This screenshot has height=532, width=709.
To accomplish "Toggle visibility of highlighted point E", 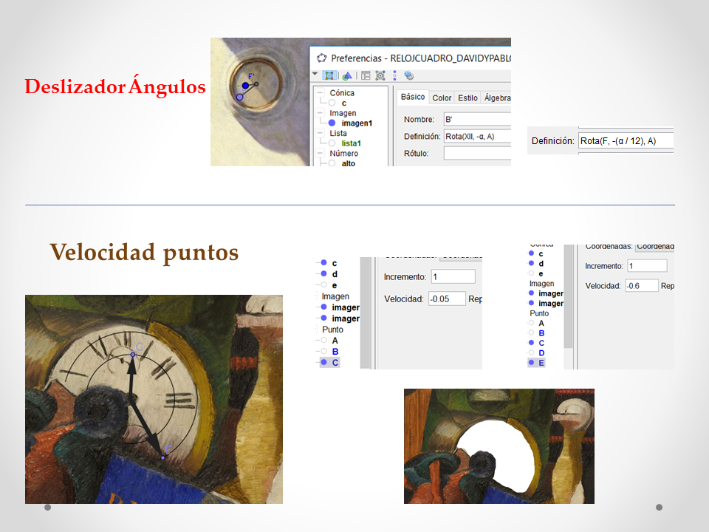I will [x=531, y=363].
